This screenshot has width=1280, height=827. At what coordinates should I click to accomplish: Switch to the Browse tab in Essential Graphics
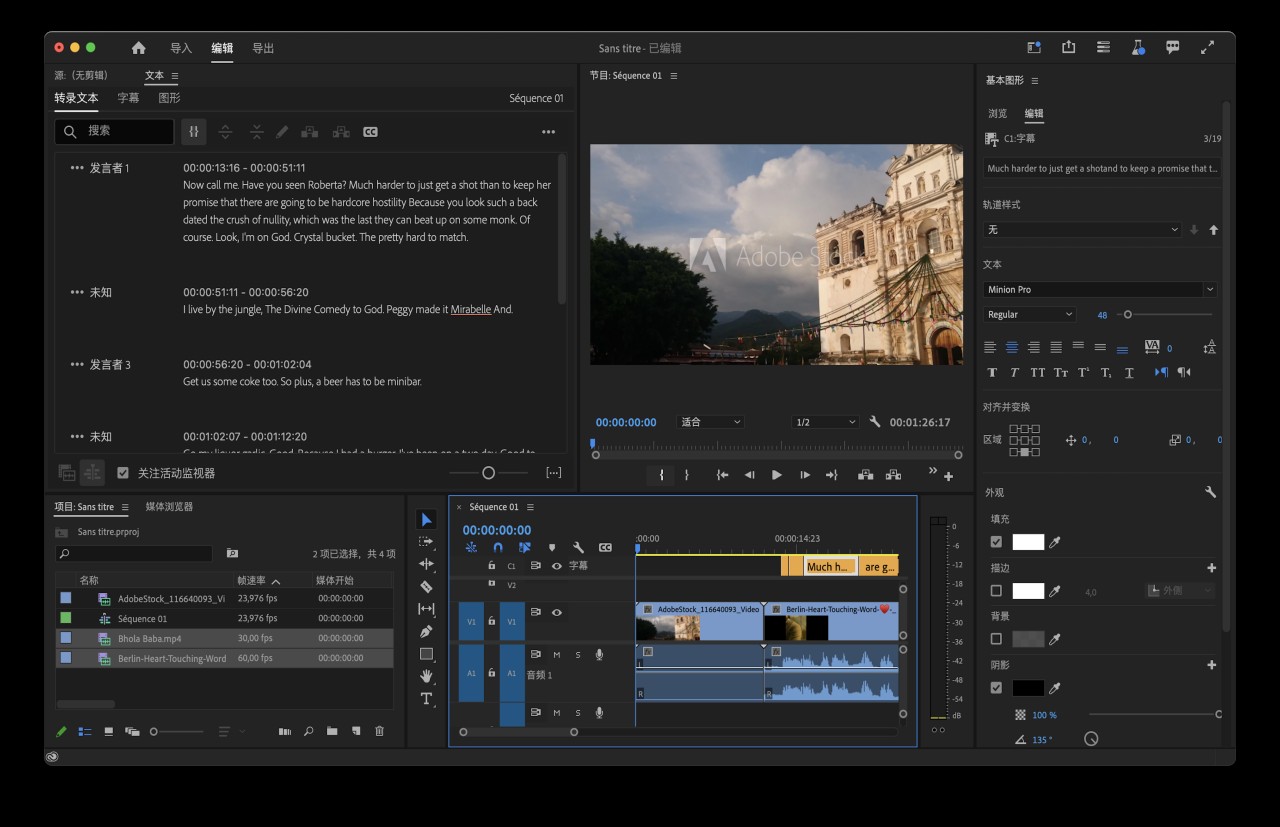coord(998,113)
